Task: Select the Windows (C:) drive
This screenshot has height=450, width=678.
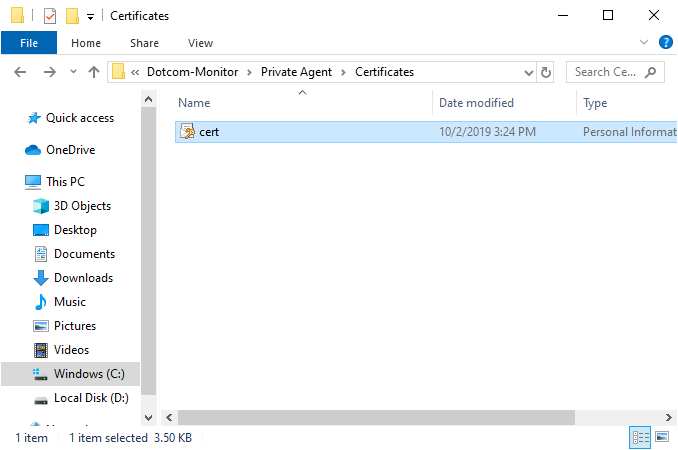Action: pos(70,373)
